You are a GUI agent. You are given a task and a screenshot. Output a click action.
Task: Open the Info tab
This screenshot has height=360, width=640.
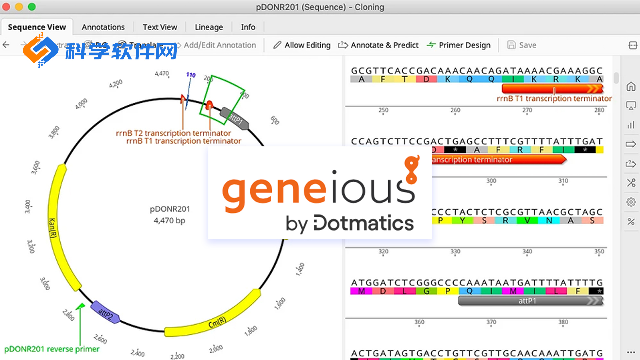(248, 27)
